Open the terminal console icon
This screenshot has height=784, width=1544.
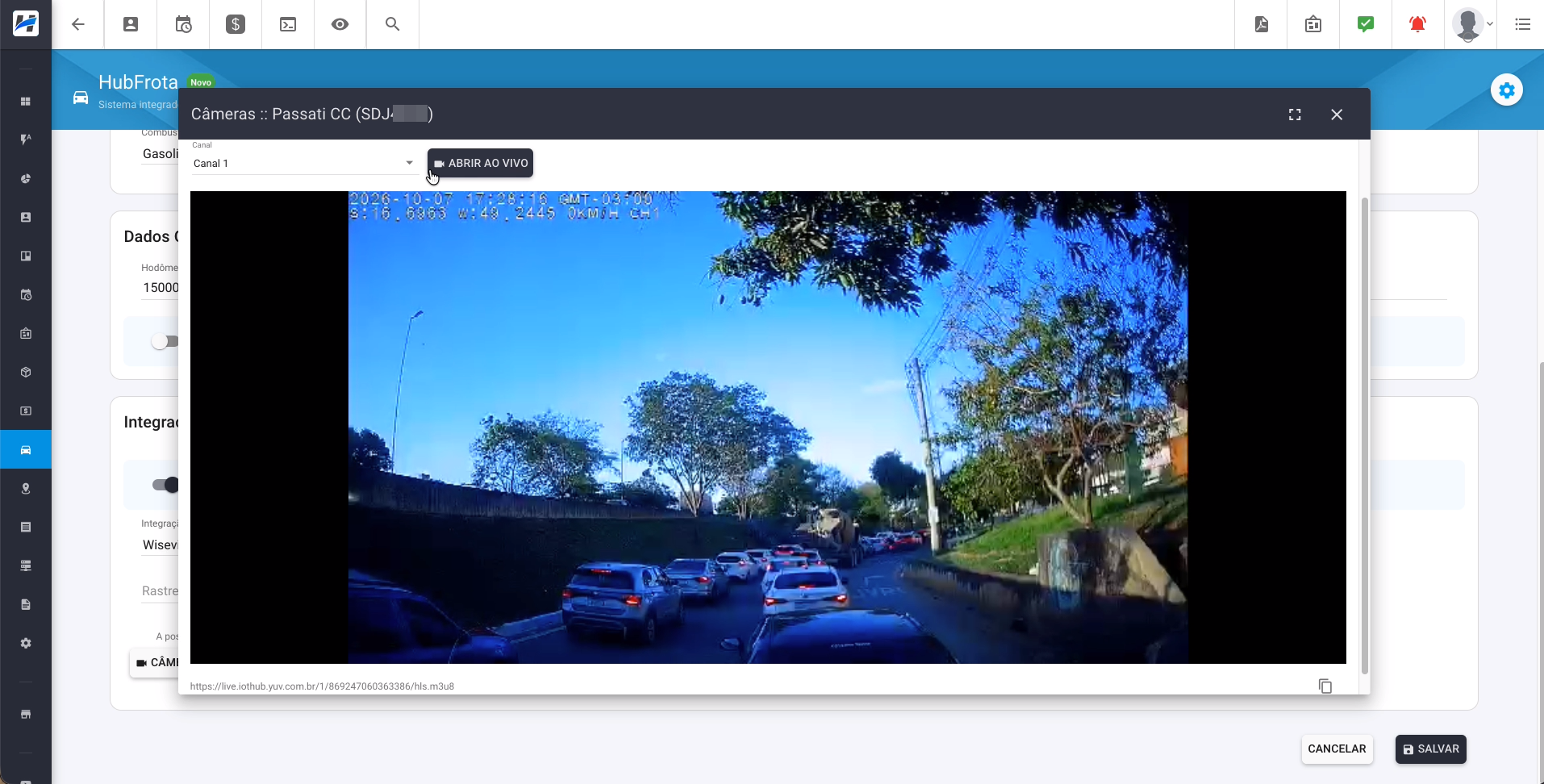click(288, 24)
